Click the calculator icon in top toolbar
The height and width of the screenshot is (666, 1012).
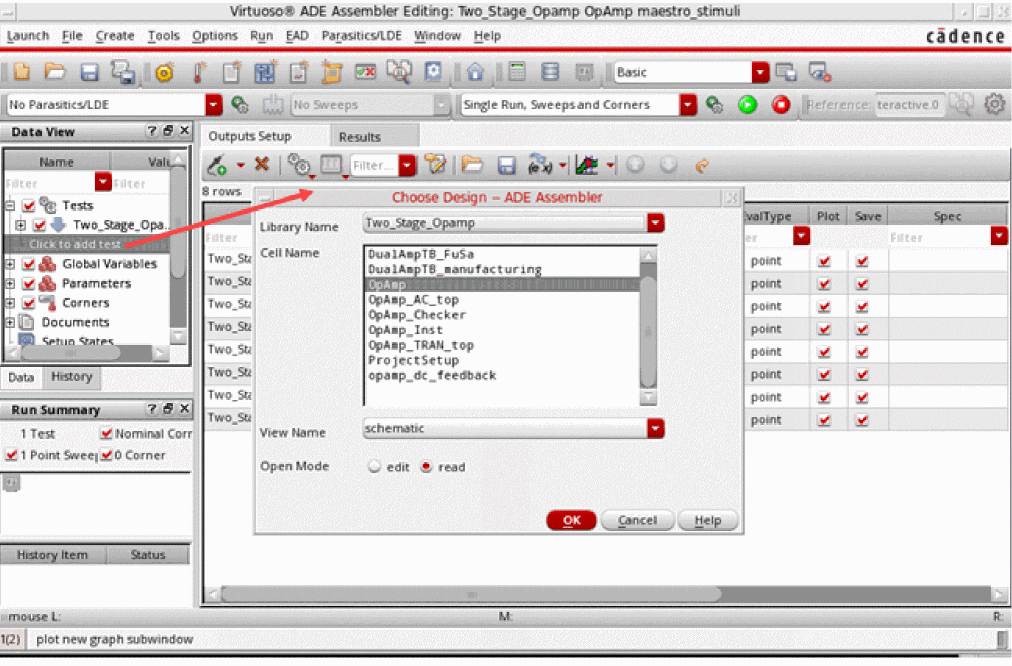(x=517, y=71)
